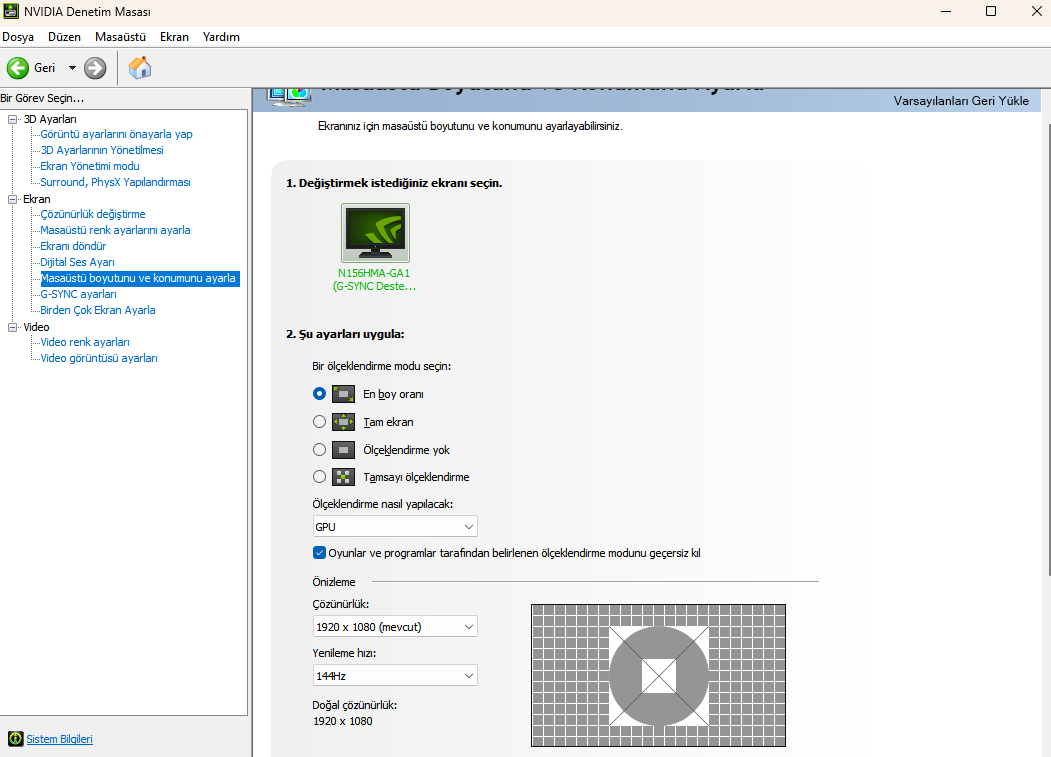Open the Yardım menu
The image size is (1051, 757).
221,37
